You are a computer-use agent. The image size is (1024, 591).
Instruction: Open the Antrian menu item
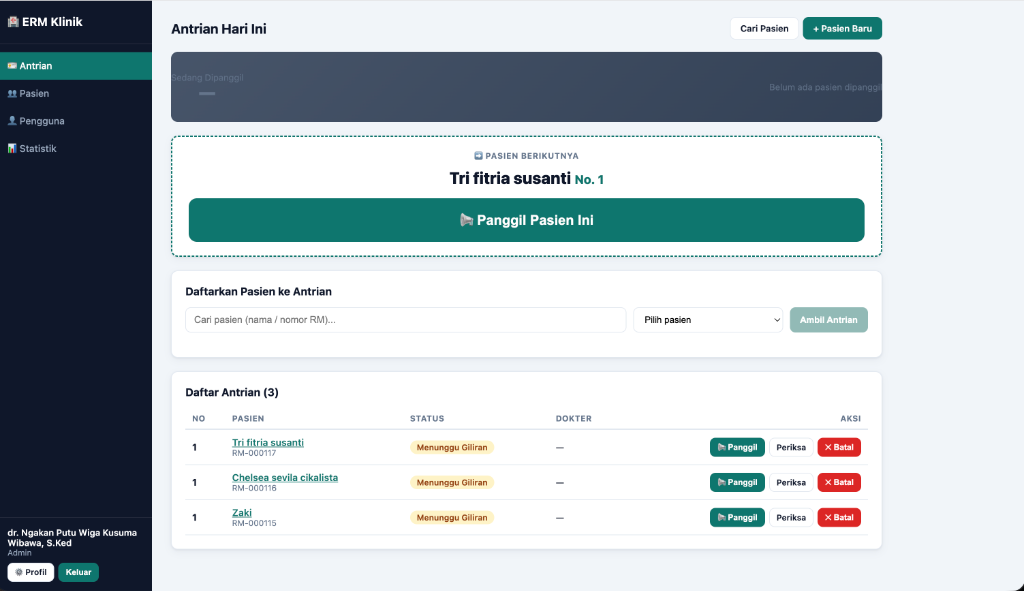pos(76,66)
